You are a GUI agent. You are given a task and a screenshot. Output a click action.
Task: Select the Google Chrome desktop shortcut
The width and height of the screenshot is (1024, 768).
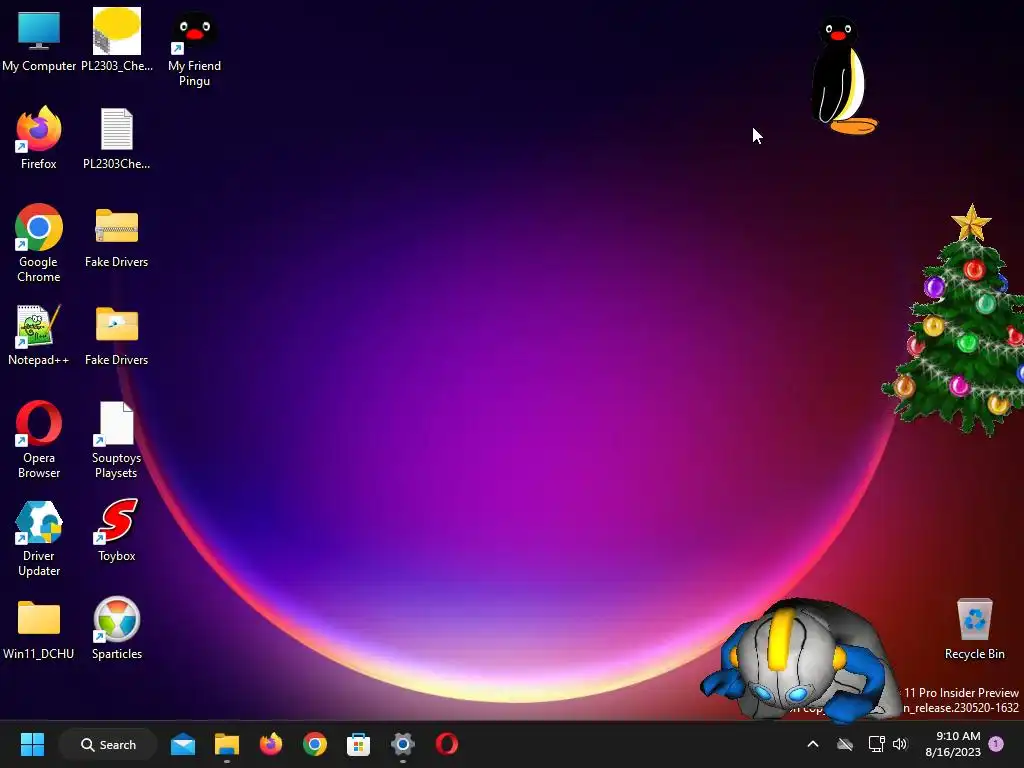point(39,243)
